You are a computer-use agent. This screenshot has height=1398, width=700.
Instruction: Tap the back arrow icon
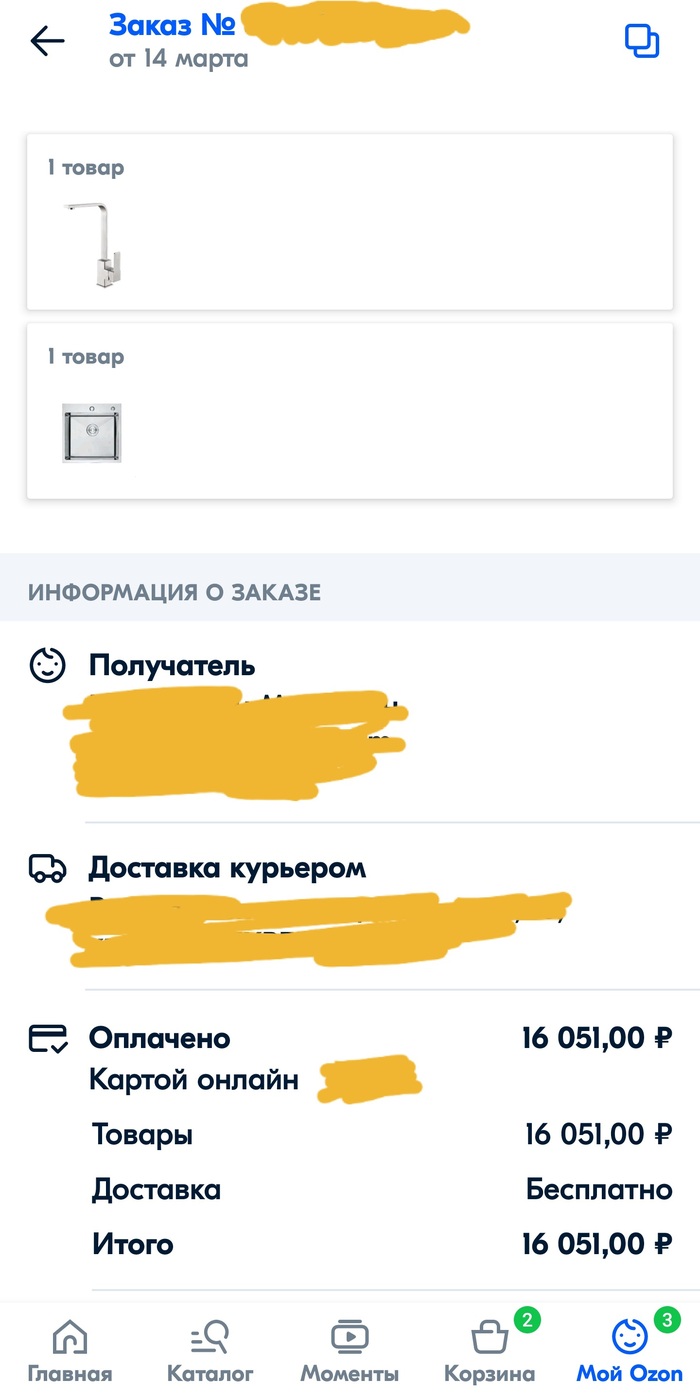(x=47, y=41)
